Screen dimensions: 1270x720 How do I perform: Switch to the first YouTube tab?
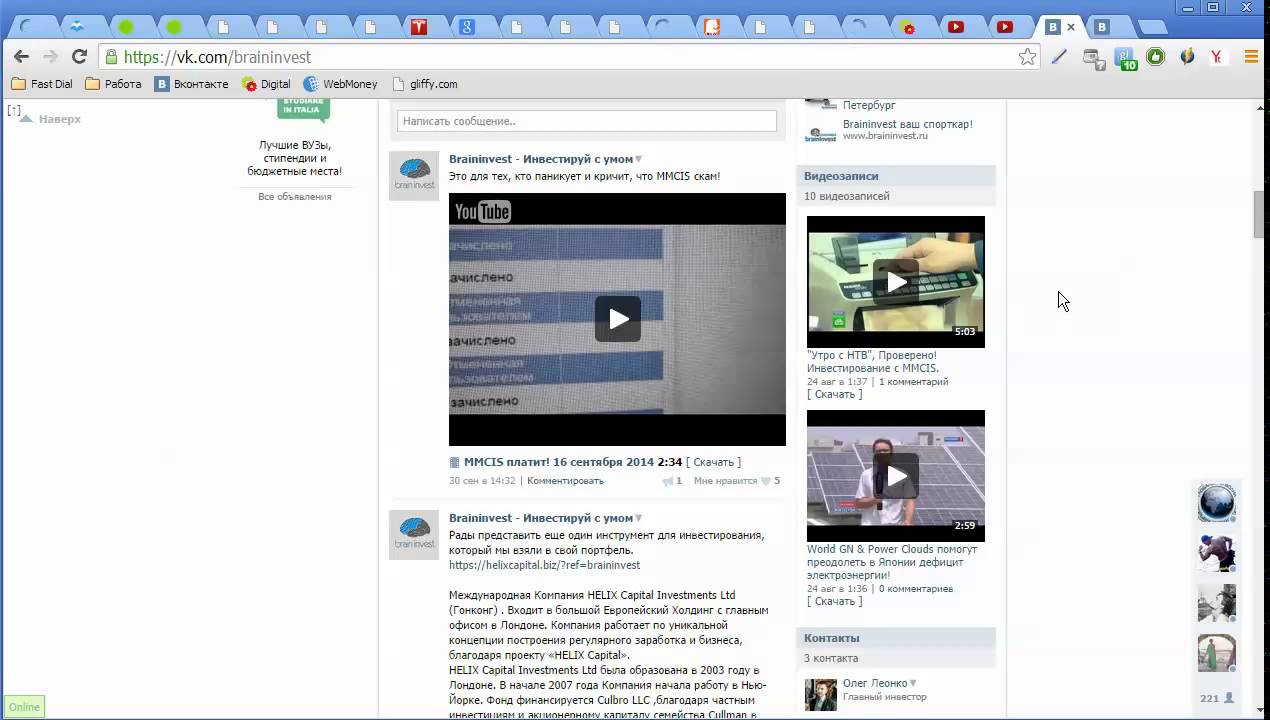point(956,27)
